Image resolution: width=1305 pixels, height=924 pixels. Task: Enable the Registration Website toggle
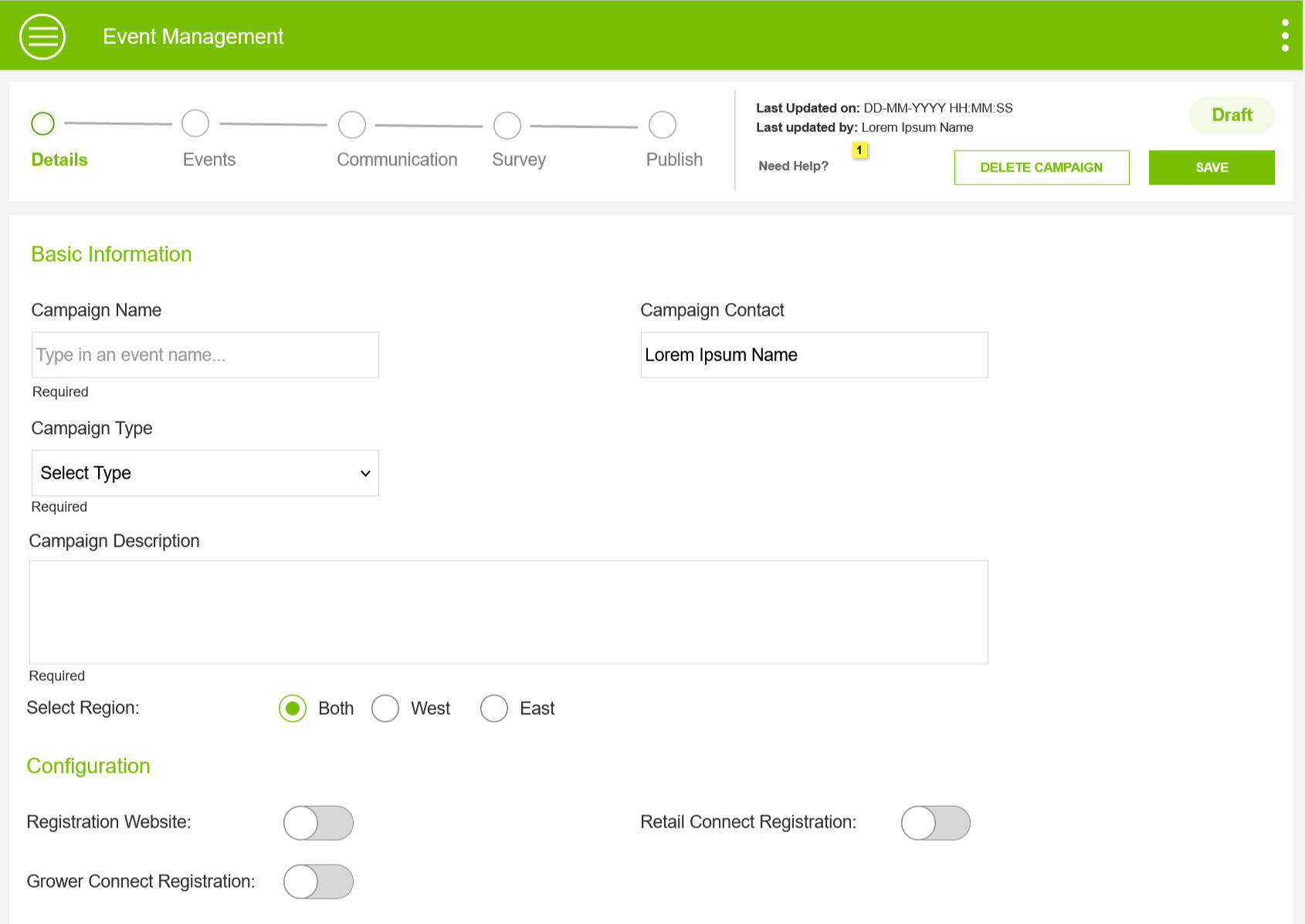click(318, 823)
